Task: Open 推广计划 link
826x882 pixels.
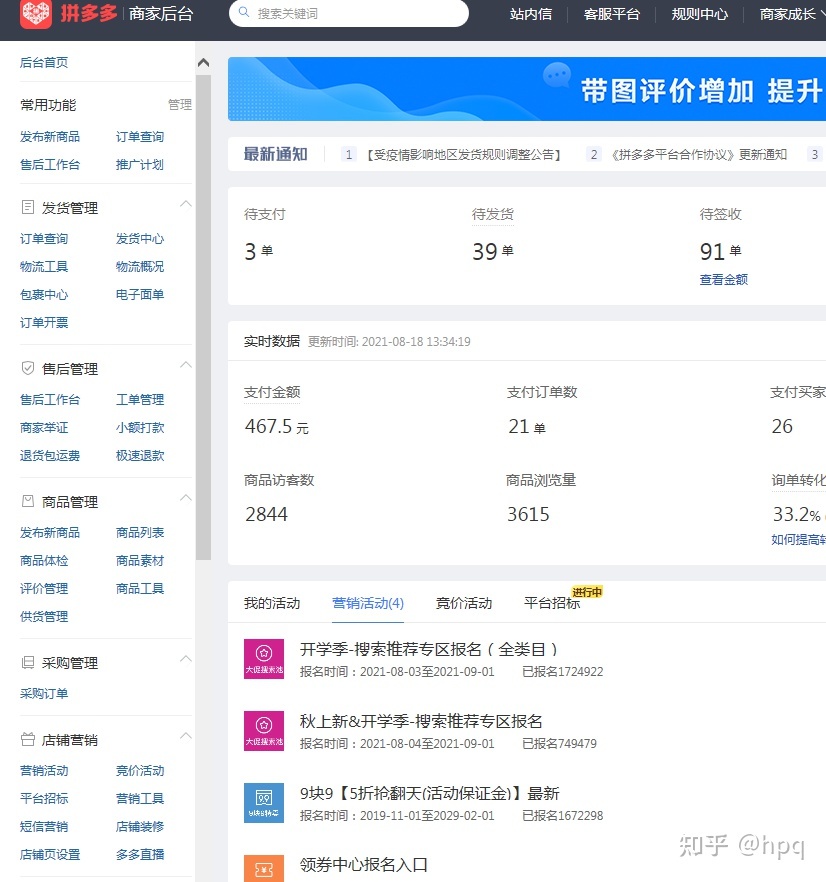Action: (140, 165)
